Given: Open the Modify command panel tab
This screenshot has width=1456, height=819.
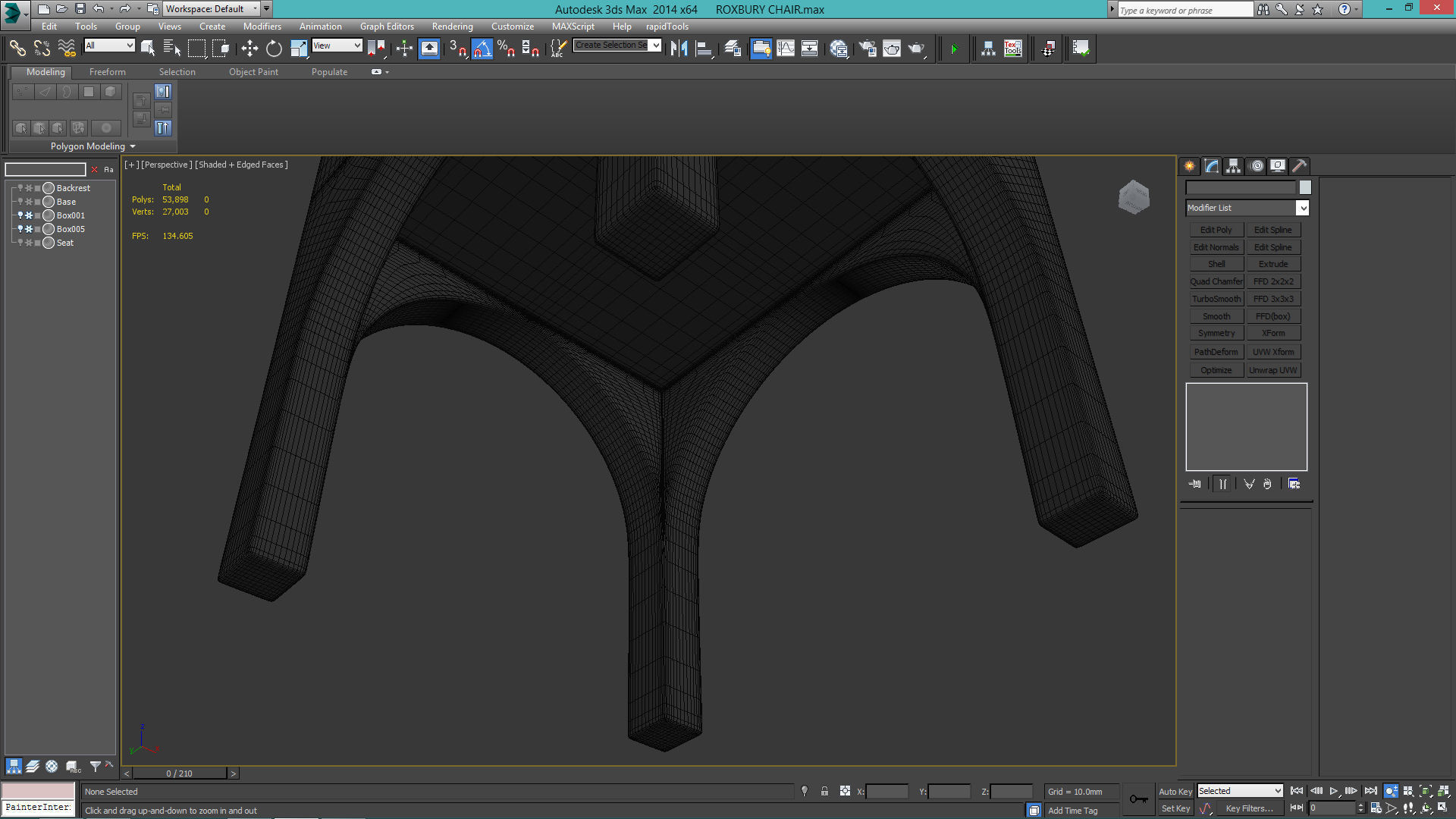Looking at the screenshot, I should 1212,166.
